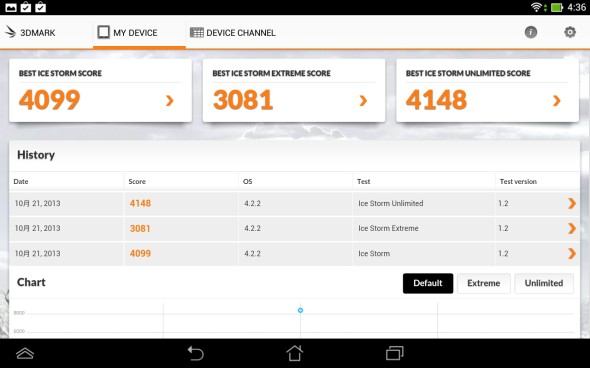
Task: Click the Test version column header
Action: 518,181
